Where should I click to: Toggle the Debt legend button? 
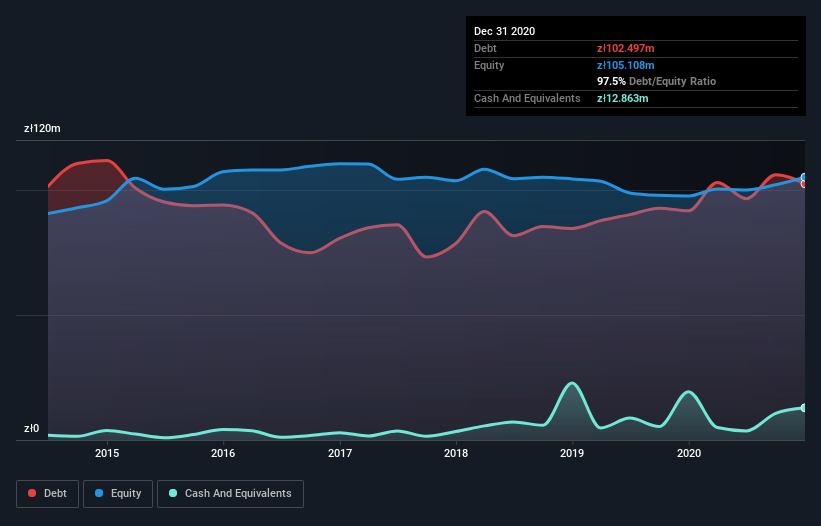48,494
